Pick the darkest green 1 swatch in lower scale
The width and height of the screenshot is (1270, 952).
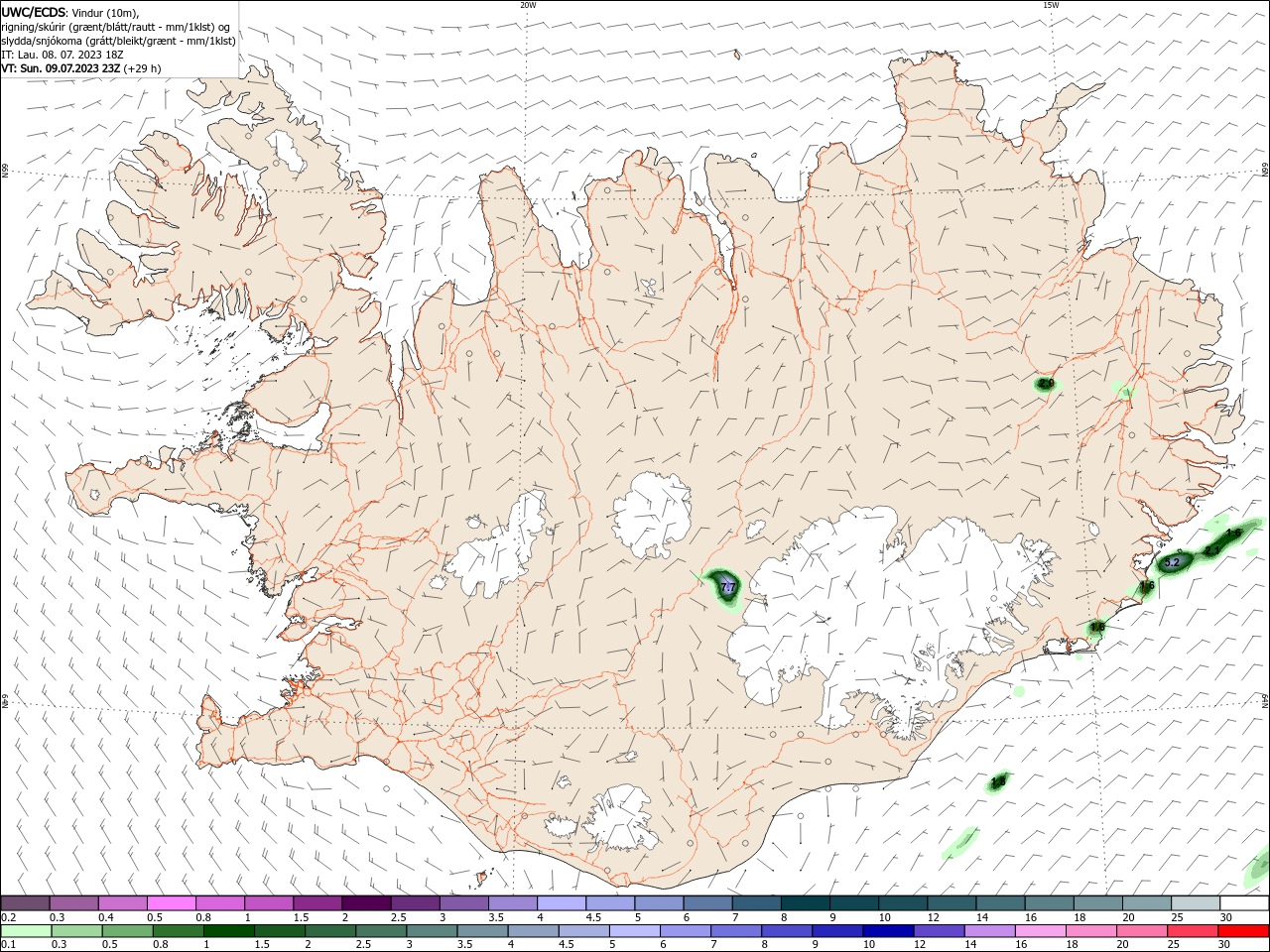coord(229,931)
